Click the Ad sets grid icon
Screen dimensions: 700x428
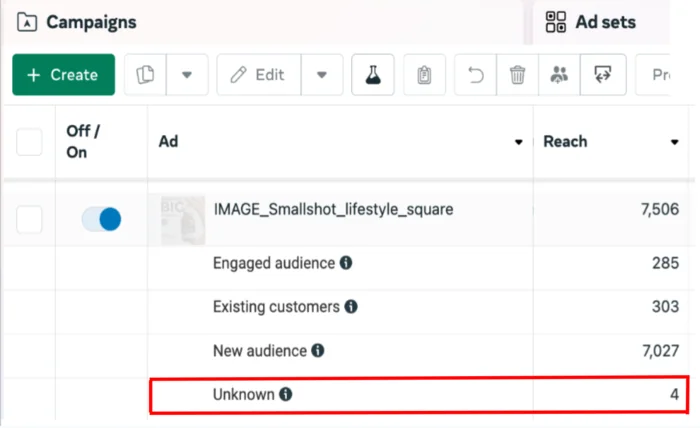point(556,22)
